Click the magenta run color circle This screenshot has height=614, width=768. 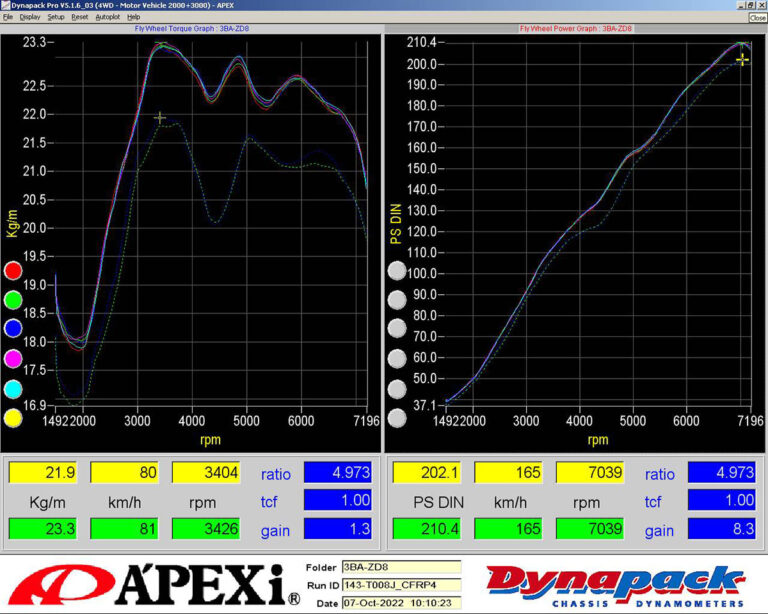pos(14,359)
